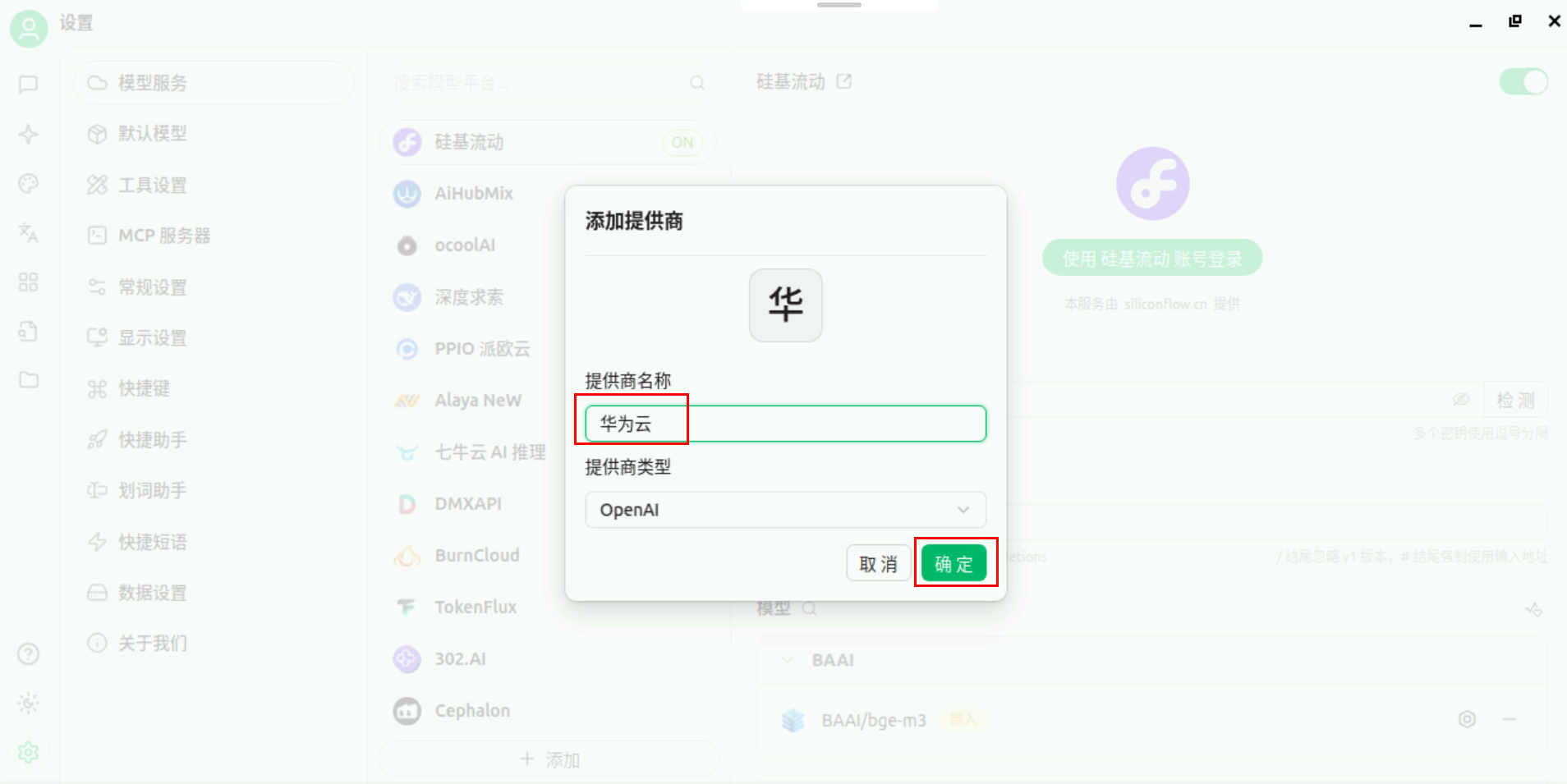Open 关于我们 settings item
This screenshot has width=1567, height=784.
tap(214, 643)
